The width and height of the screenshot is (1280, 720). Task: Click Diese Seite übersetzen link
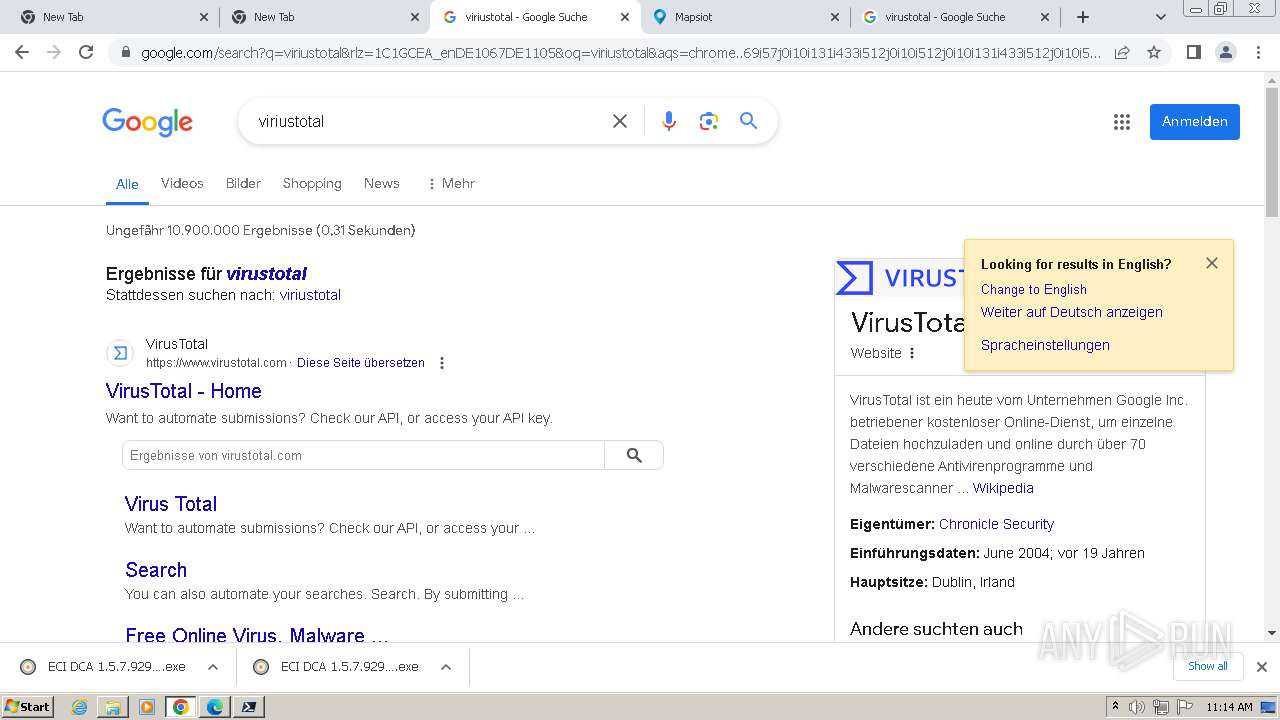[361, 363]
